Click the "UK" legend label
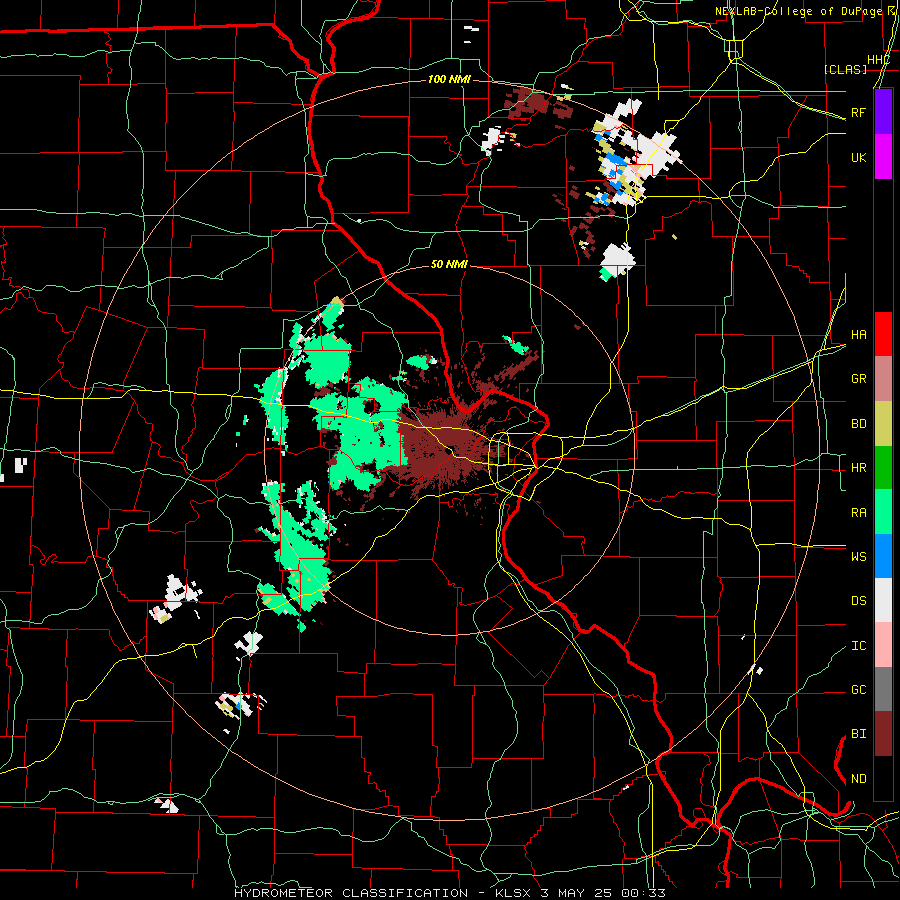The height and width of the screenshot is (900, 900). [858, 157]
